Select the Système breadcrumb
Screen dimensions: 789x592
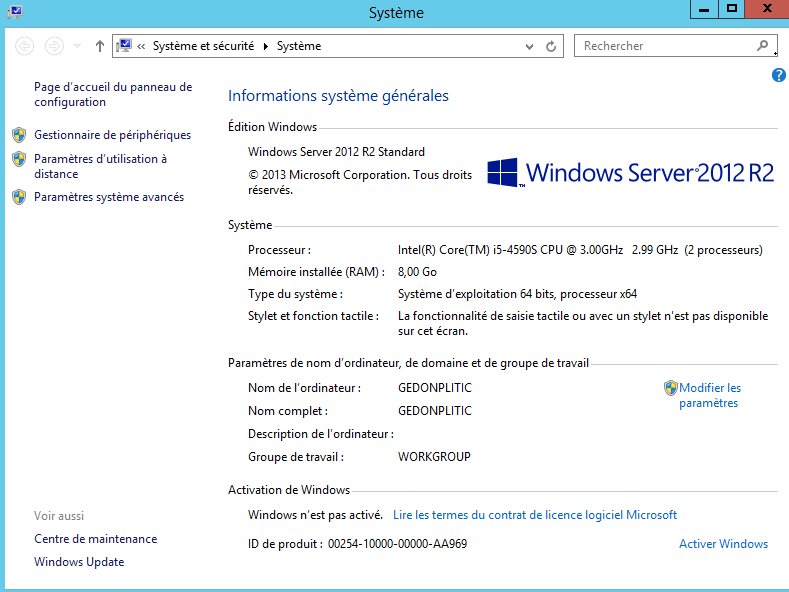[299, 46]
